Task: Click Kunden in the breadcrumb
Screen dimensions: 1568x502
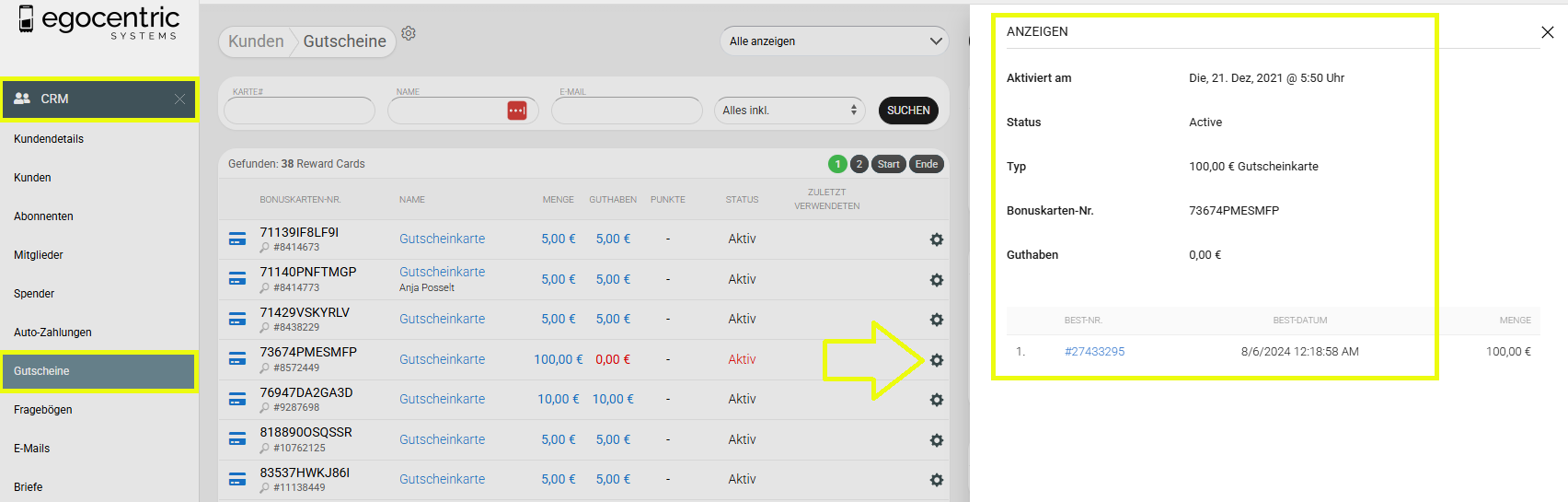Action: click(x=256, y=41)
